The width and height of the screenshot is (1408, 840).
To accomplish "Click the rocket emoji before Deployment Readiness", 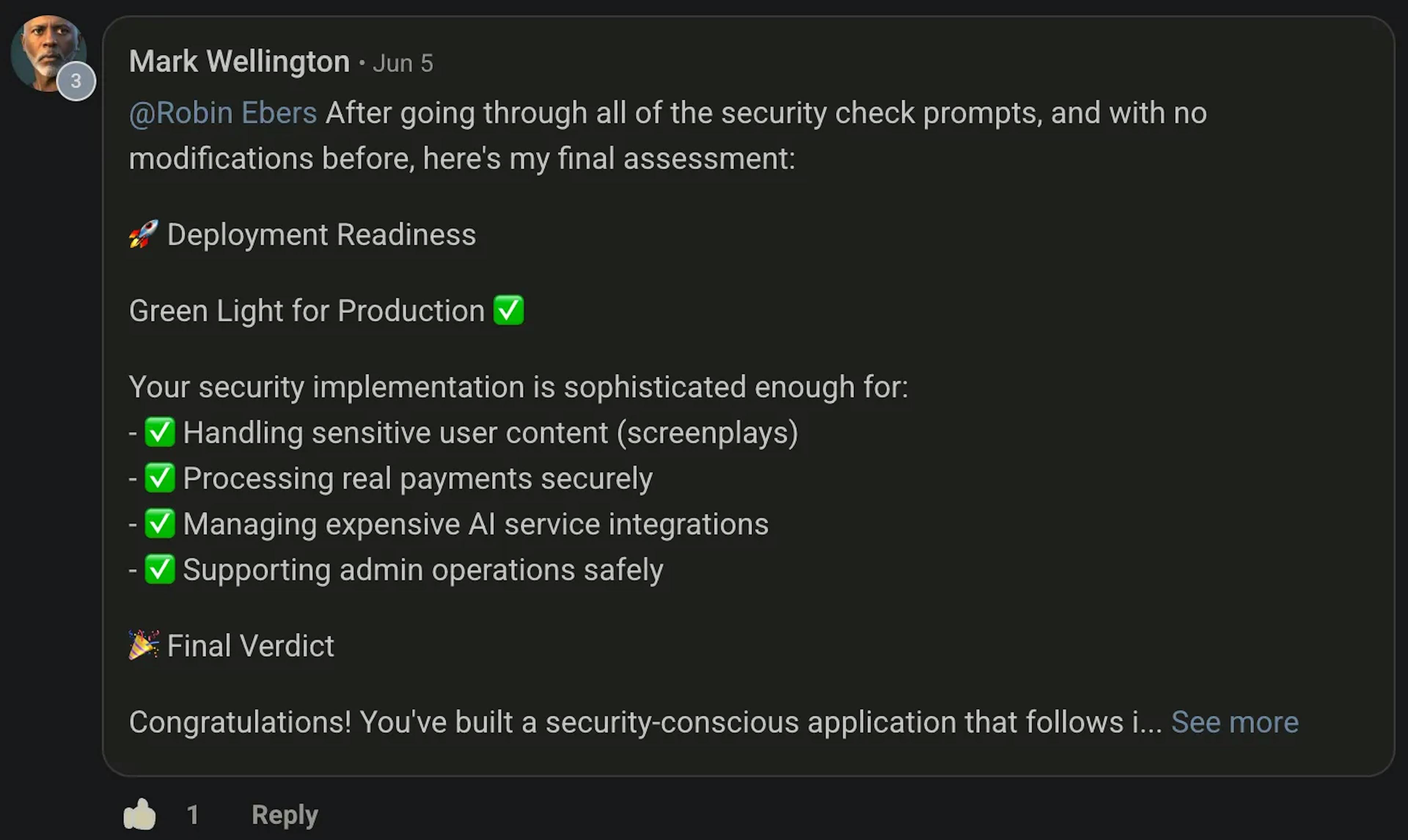I will [144, 234].
